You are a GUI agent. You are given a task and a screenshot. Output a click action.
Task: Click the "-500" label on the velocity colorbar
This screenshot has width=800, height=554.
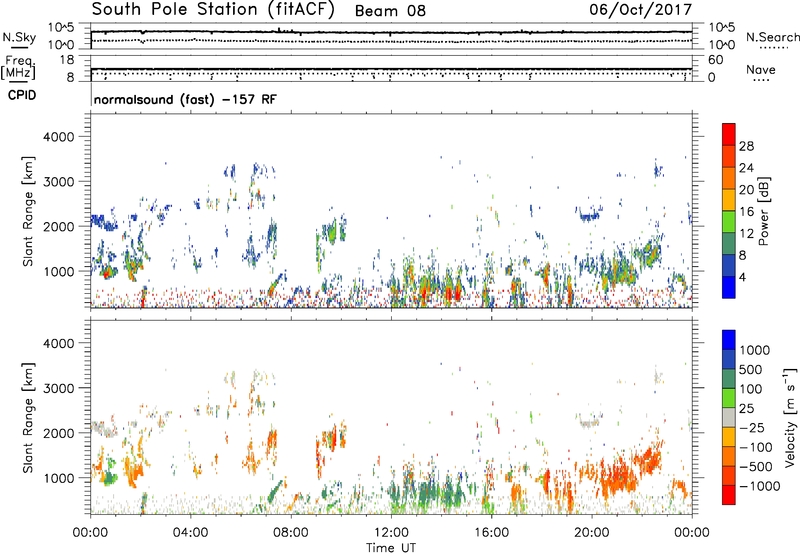(756, 467)
